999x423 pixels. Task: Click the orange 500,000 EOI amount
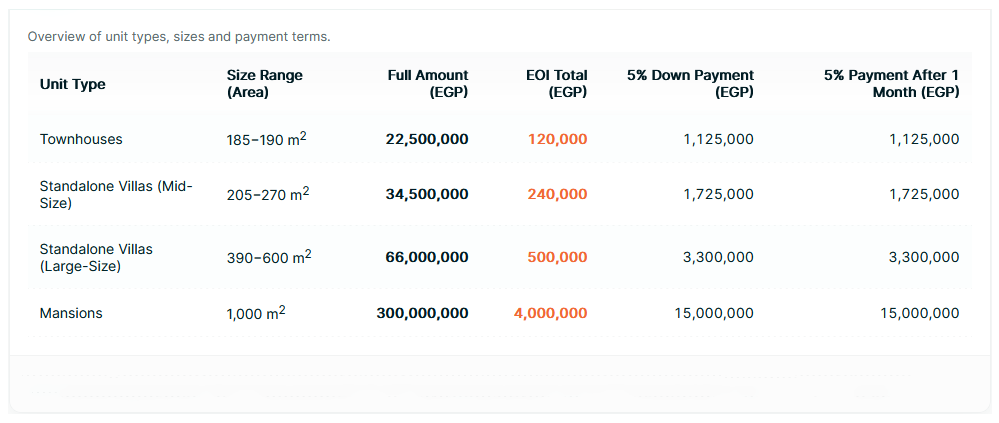tap(558, 257)
